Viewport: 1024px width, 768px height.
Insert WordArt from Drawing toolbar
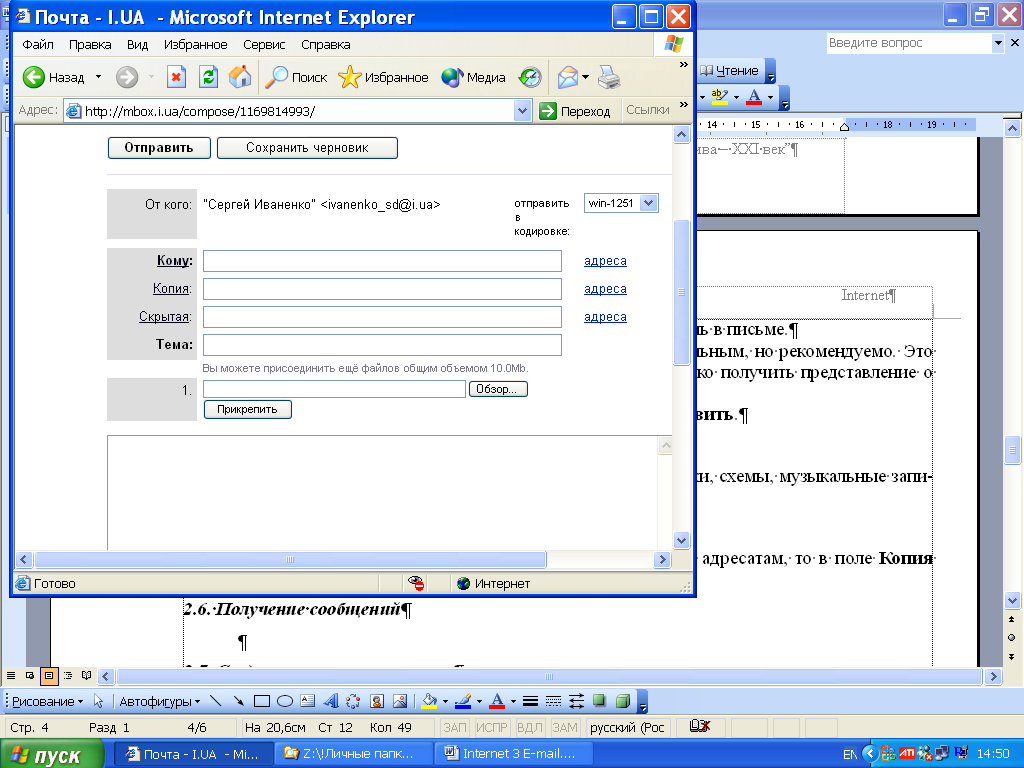330,701
